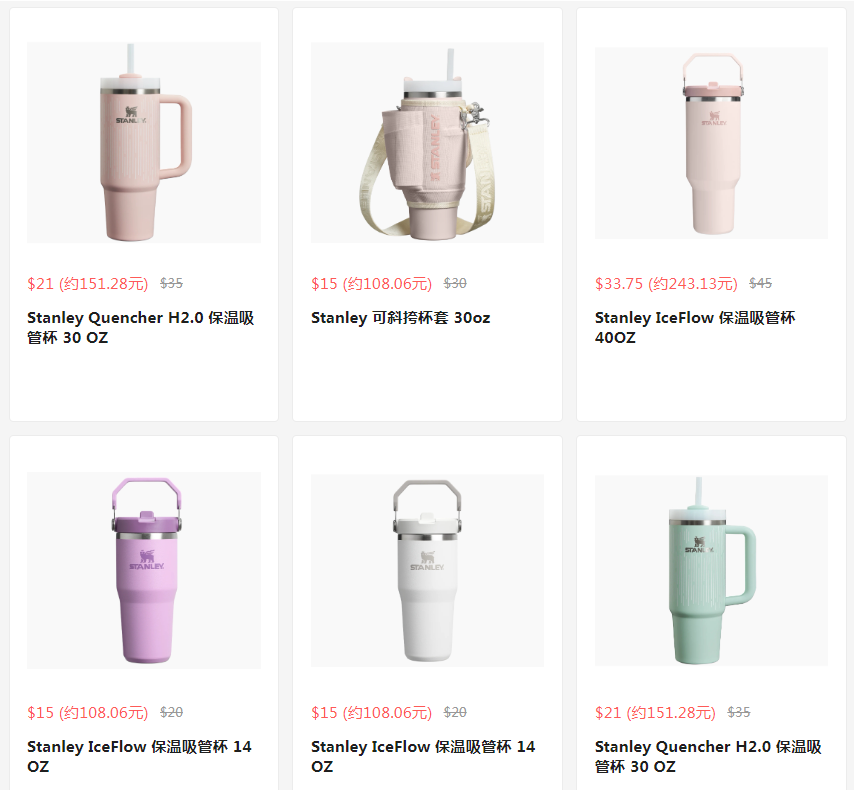Click the $21 price of the pink Quencher
Image resolution: width=854 pixels, height=790 pixels.
(88, 284)
